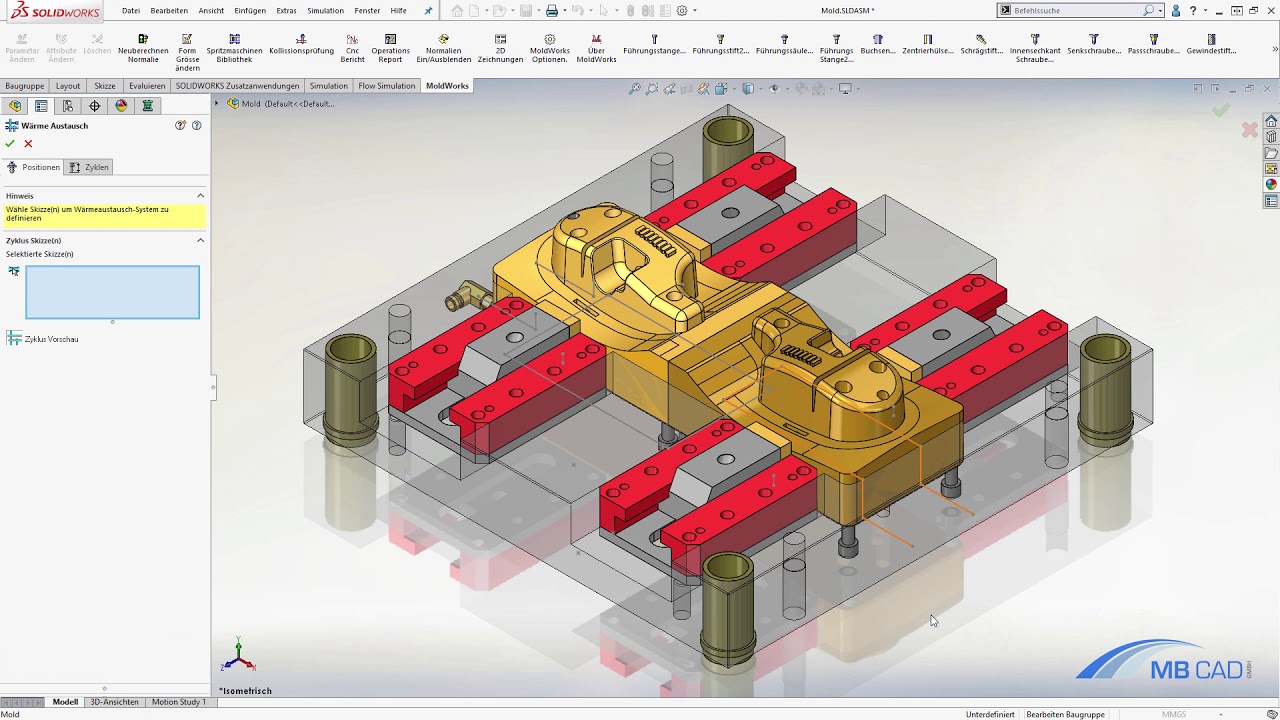Viewport: 1280px width, 720px height.
Task: Switch to the Motion Study 1 tab
Action: 179,702
